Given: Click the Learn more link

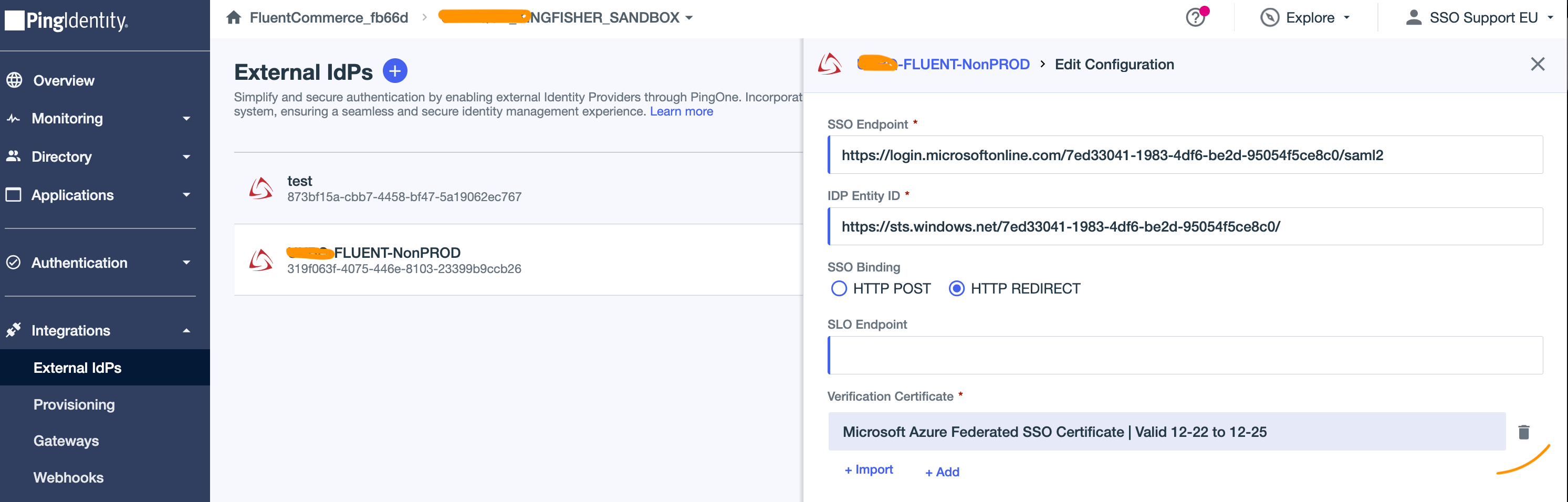Looking at the screenshot, I should point(681,111).
